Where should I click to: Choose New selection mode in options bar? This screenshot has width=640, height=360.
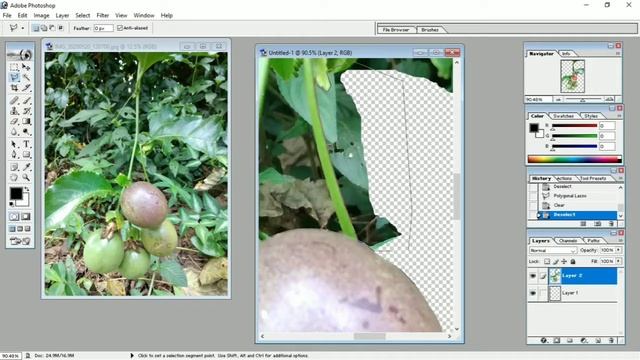[36, 28]
